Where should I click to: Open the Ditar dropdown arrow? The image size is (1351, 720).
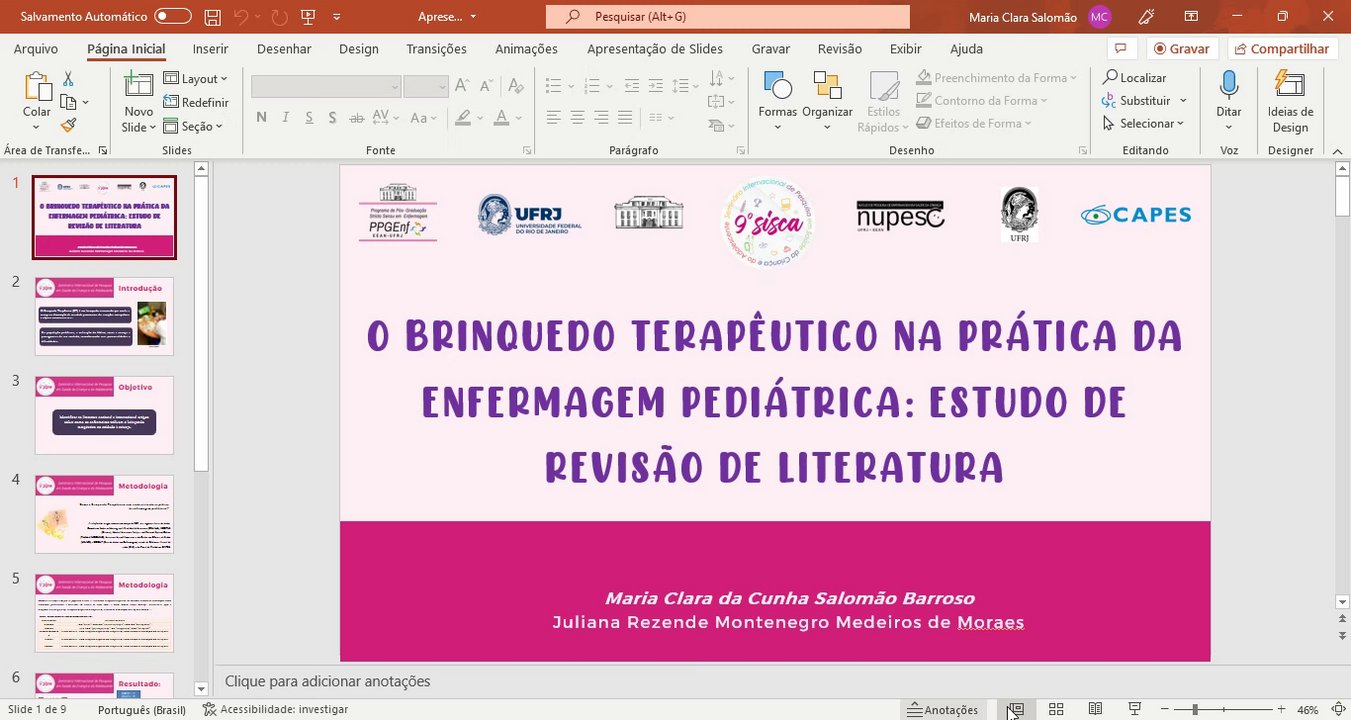[x=1229, y=127]
